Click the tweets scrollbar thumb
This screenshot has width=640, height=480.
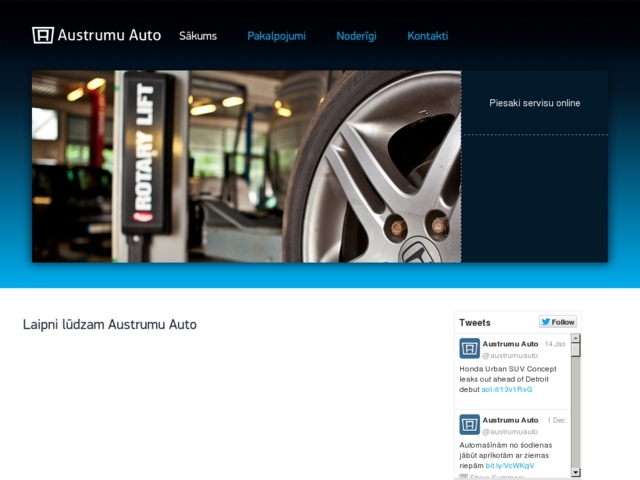(576, 349)
